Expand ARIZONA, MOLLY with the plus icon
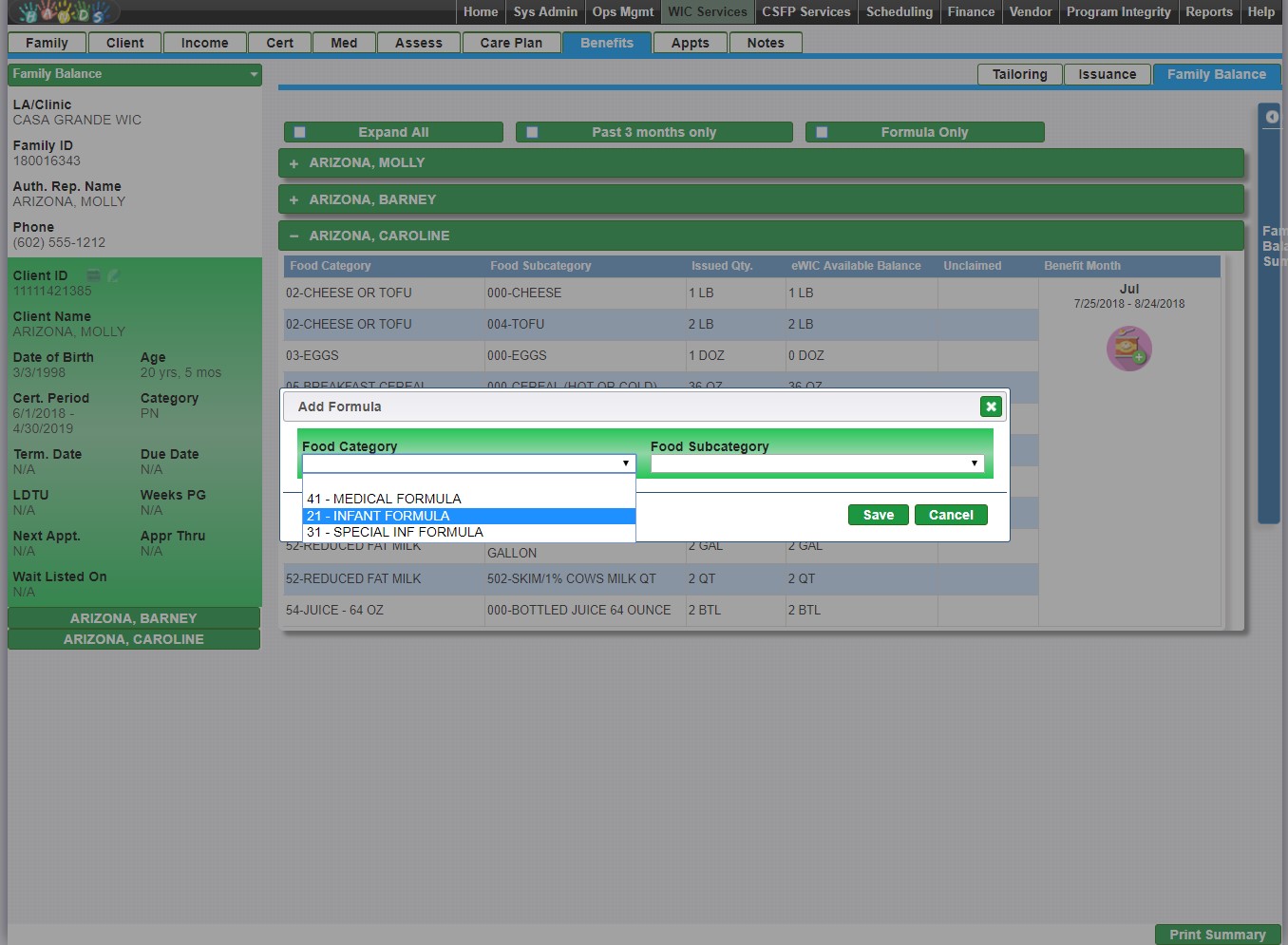This screenshot has width=1288, height=945. 294,163
